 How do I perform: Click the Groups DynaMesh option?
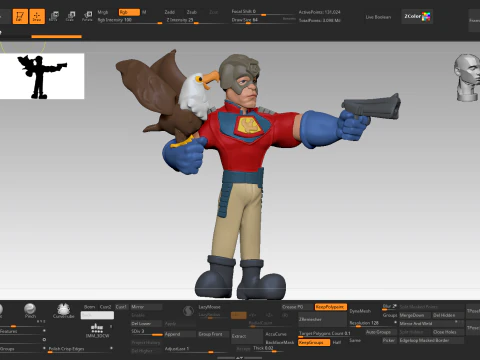(x=390, y=315)
